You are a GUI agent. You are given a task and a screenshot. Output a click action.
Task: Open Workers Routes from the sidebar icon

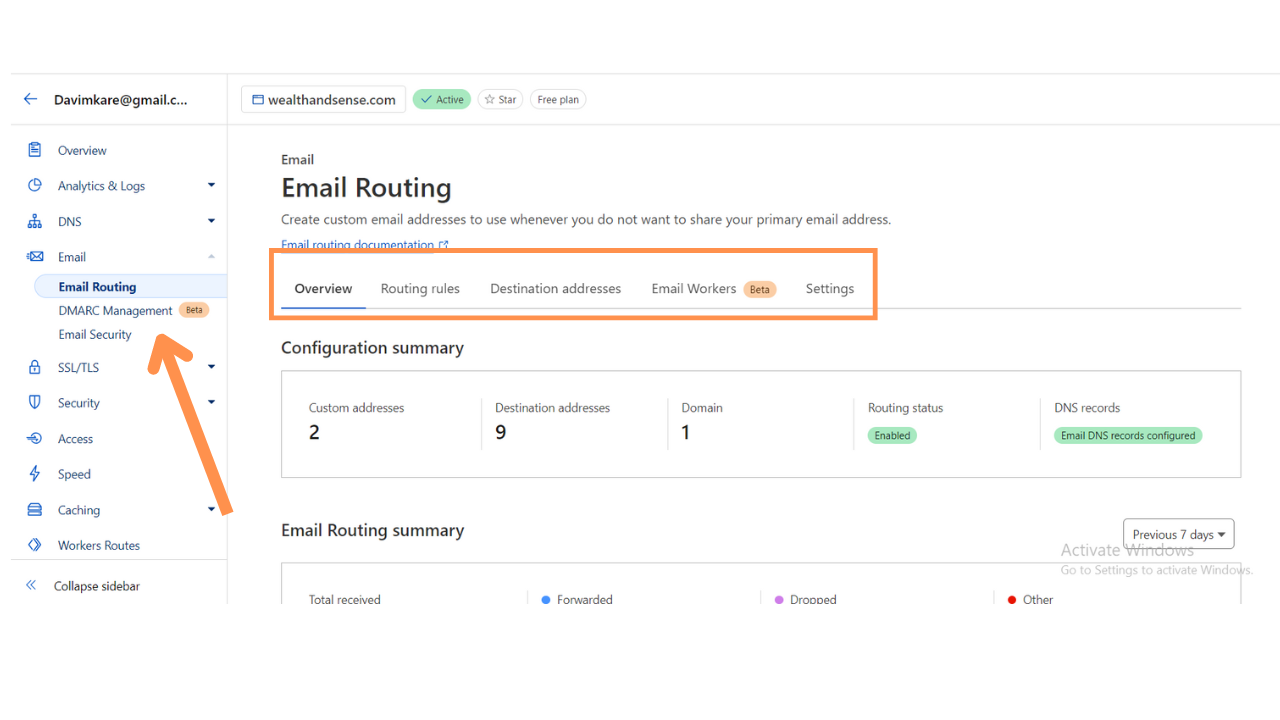point(34,545)
